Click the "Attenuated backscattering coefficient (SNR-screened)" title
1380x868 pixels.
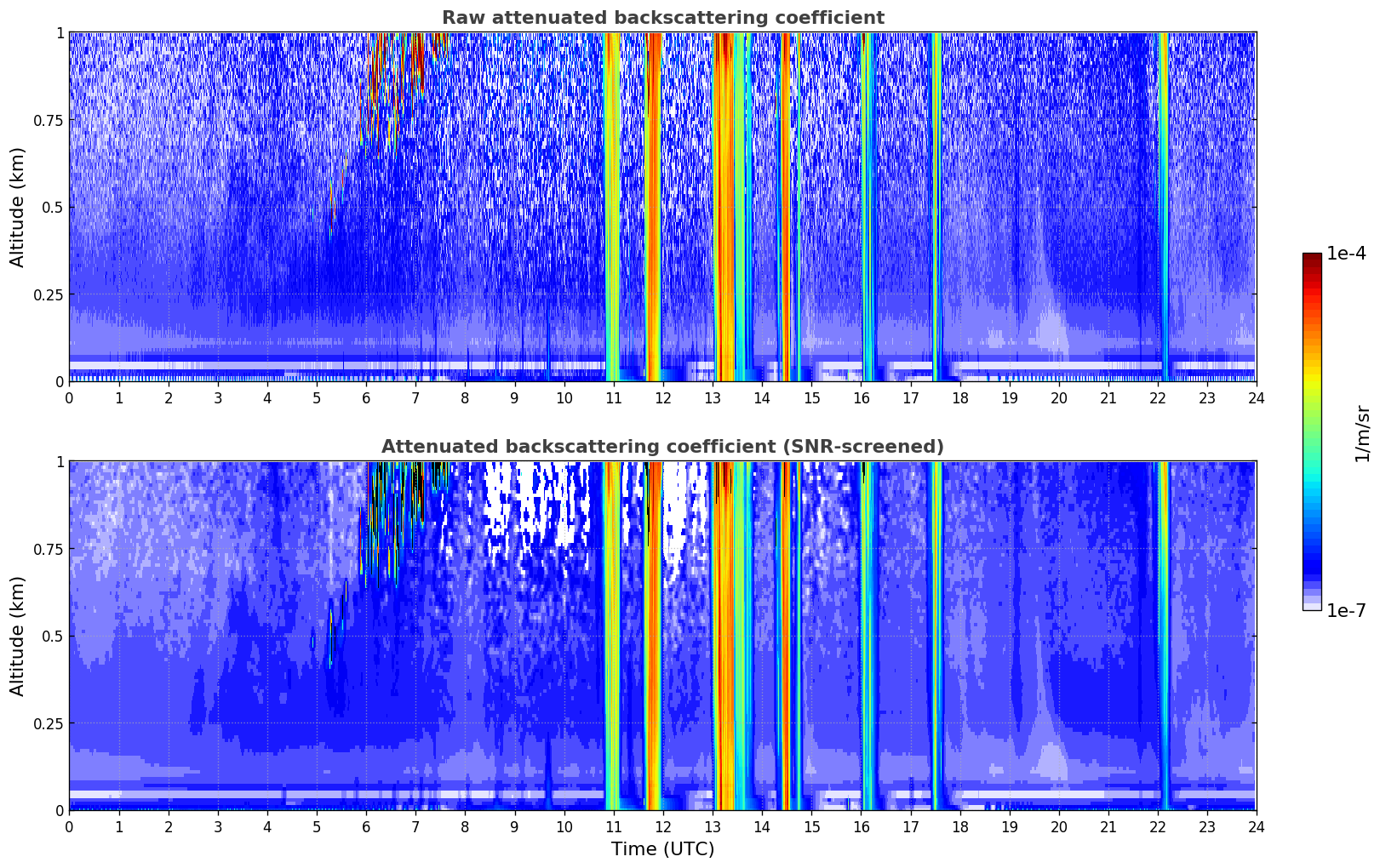[662, 447]
